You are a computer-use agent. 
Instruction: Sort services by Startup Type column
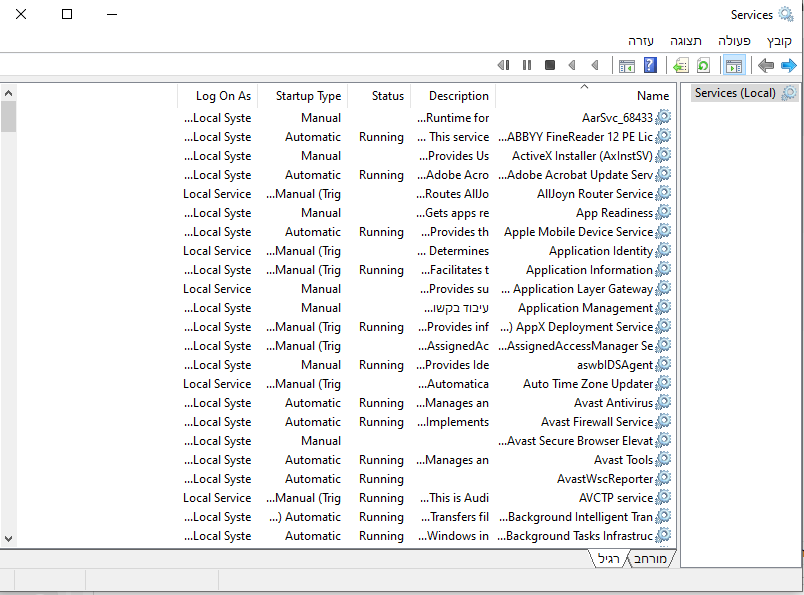click(x=308, y=96)
